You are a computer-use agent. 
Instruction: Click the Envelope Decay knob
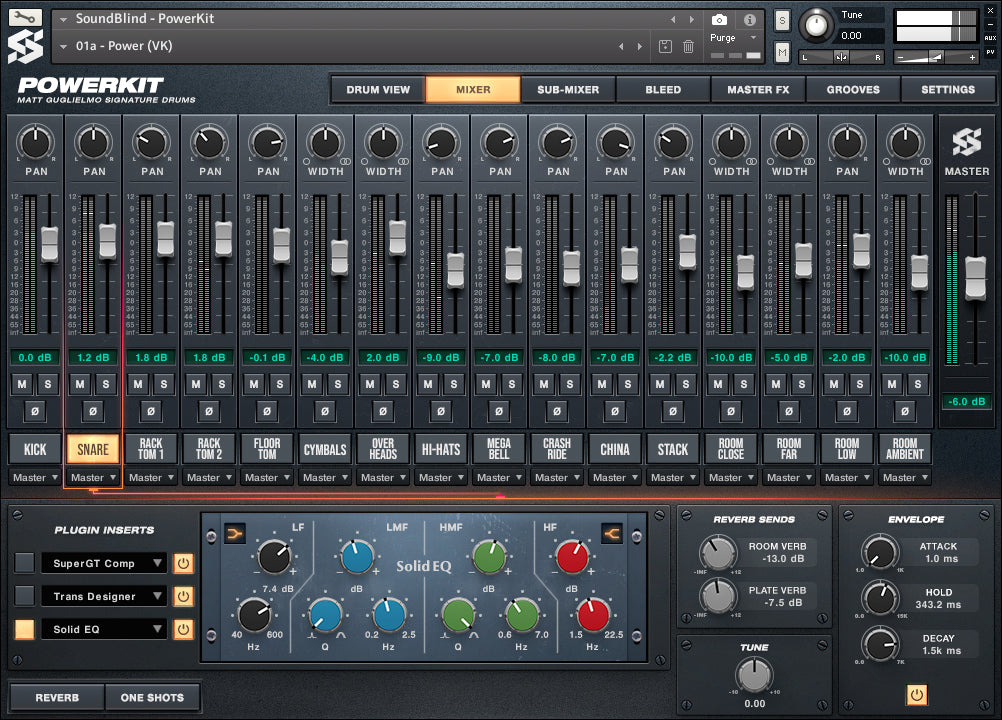click(x=881, y=644)
